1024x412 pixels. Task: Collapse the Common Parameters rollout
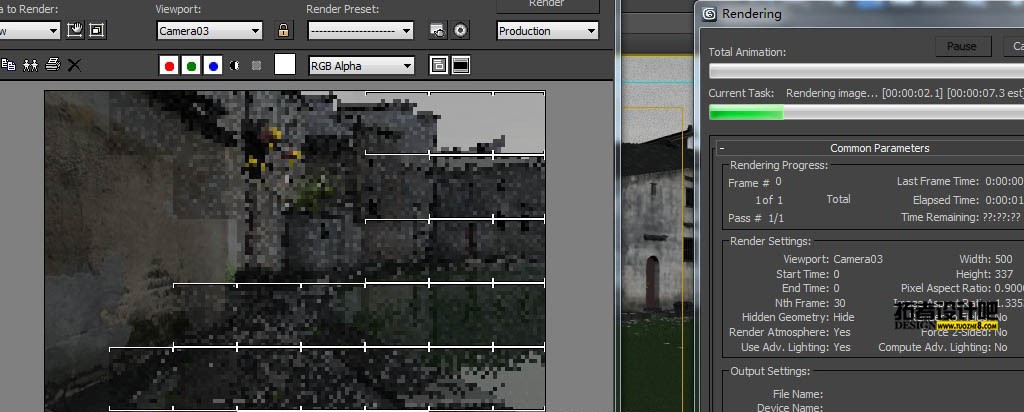click(x=723, y=148)
